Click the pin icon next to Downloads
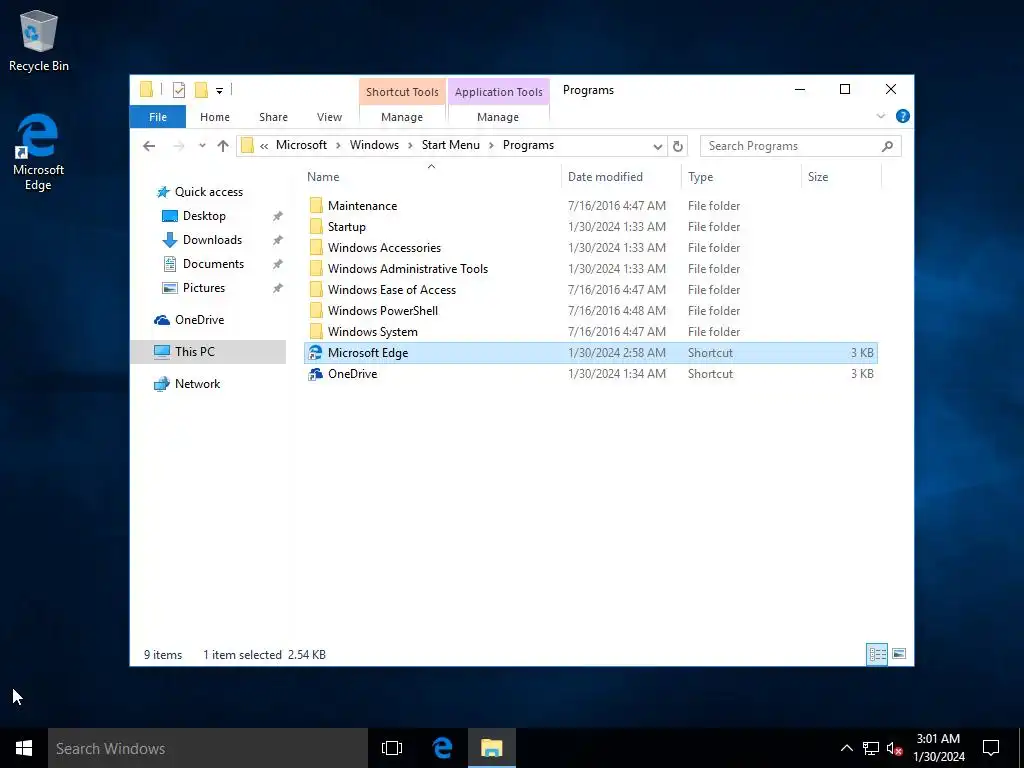Image resolution: width=1024 pixels, height=768 pixels. [x=278, y=240]
